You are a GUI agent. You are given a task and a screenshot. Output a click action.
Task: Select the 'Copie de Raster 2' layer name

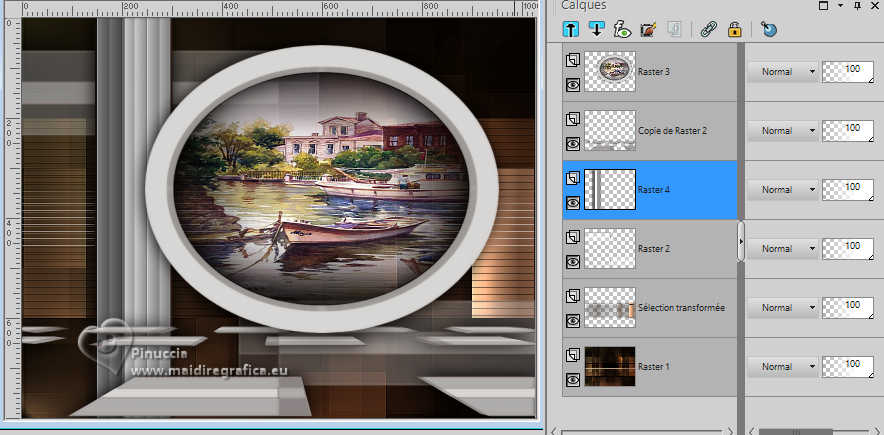tap(673, 131)
